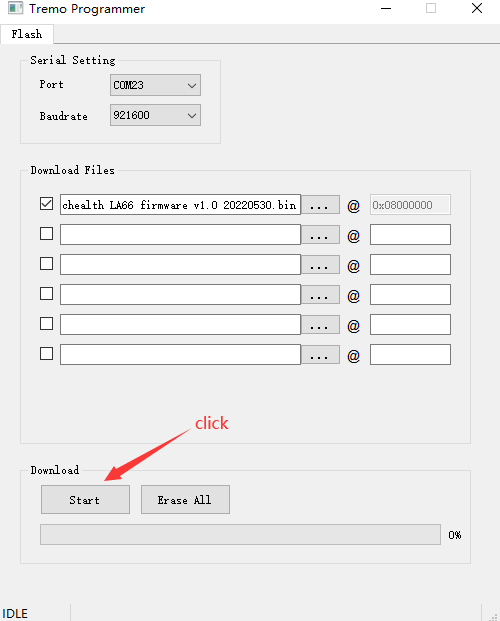
Task: Click the Erase All button
Action: [185, 500]
